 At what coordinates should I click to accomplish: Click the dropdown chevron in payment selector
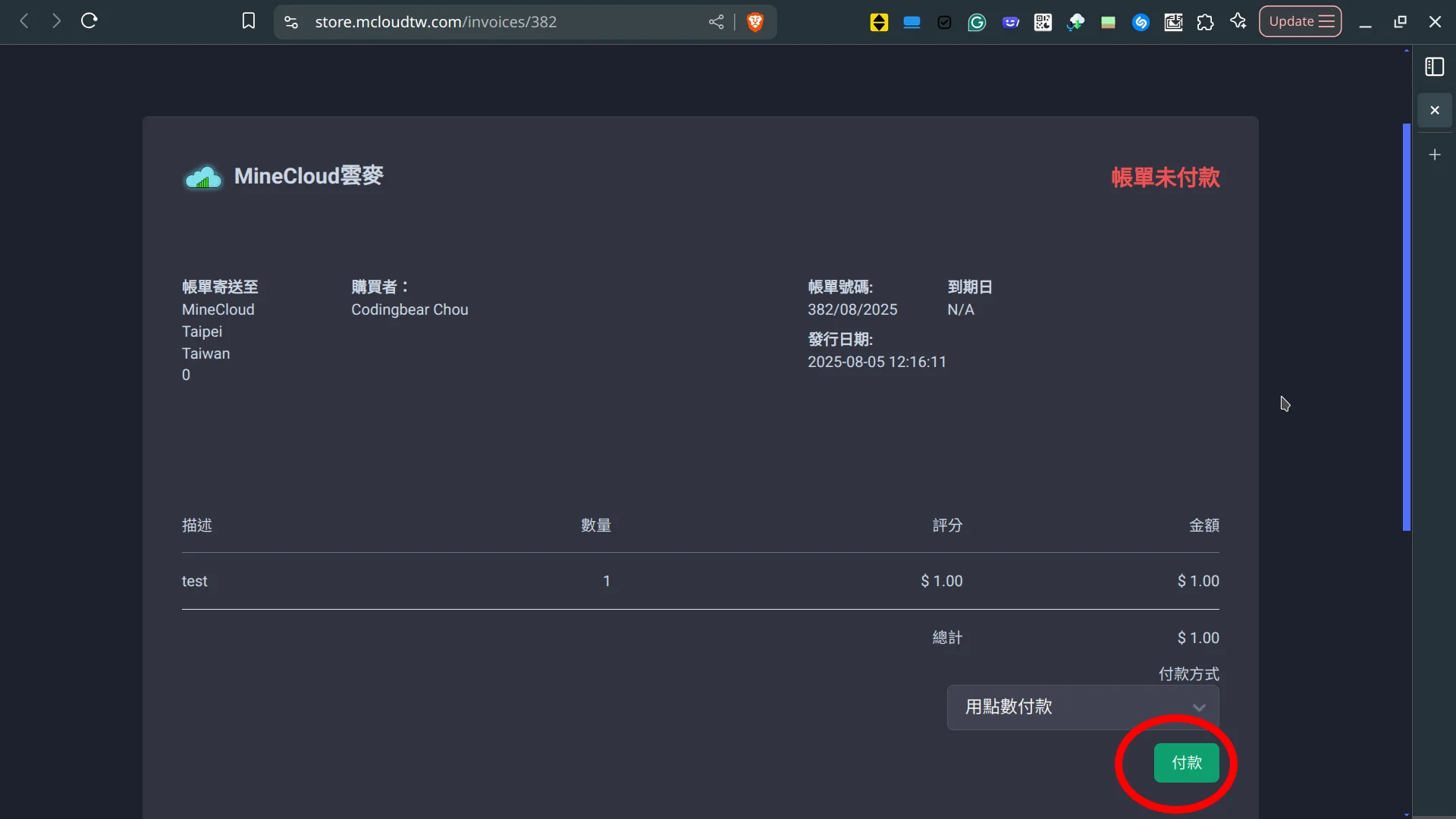click(x=1198, y=708)
